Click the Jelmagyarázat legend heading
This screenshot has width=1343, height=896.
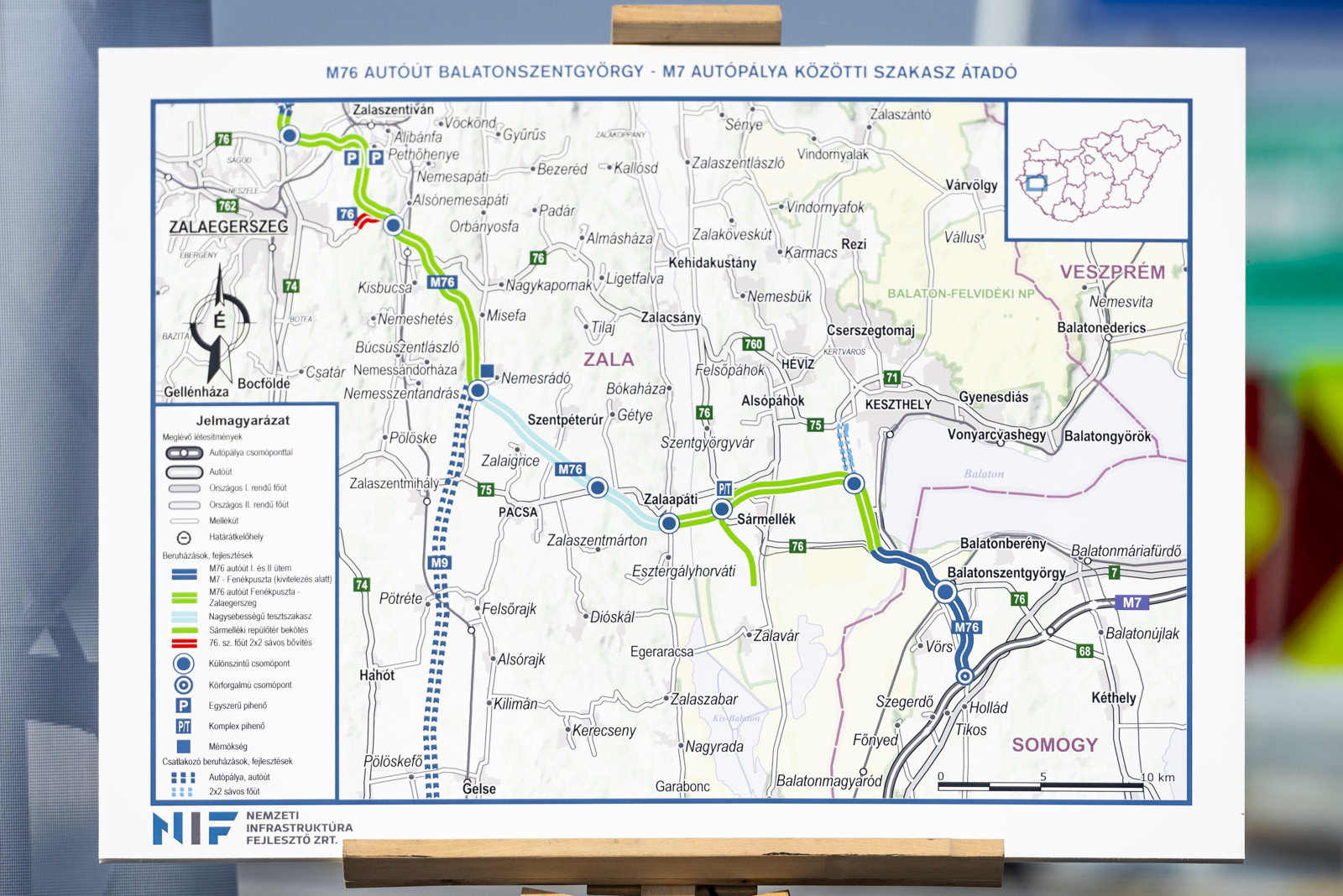click(x=243, y=420)
